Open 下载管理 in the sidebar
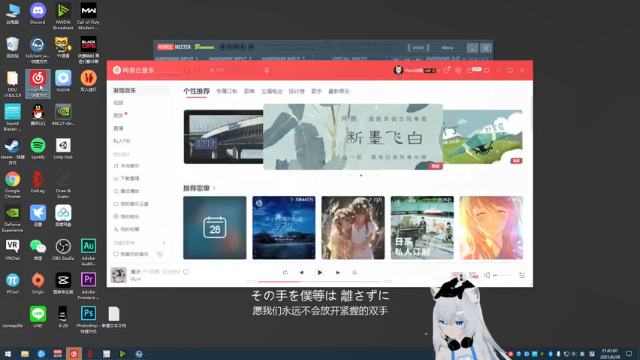This screenshot has height=360, width=640. click(x=127, y=178)
